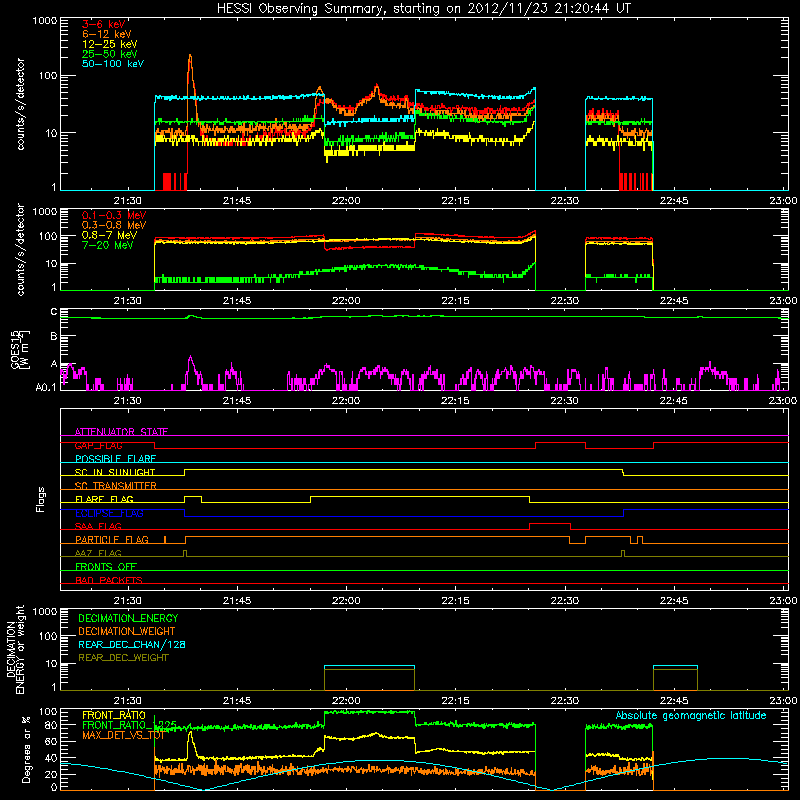Screen dimensions: 800x800
Task: Select the 12-25 keV legend label
Action: tap(110, 44)
